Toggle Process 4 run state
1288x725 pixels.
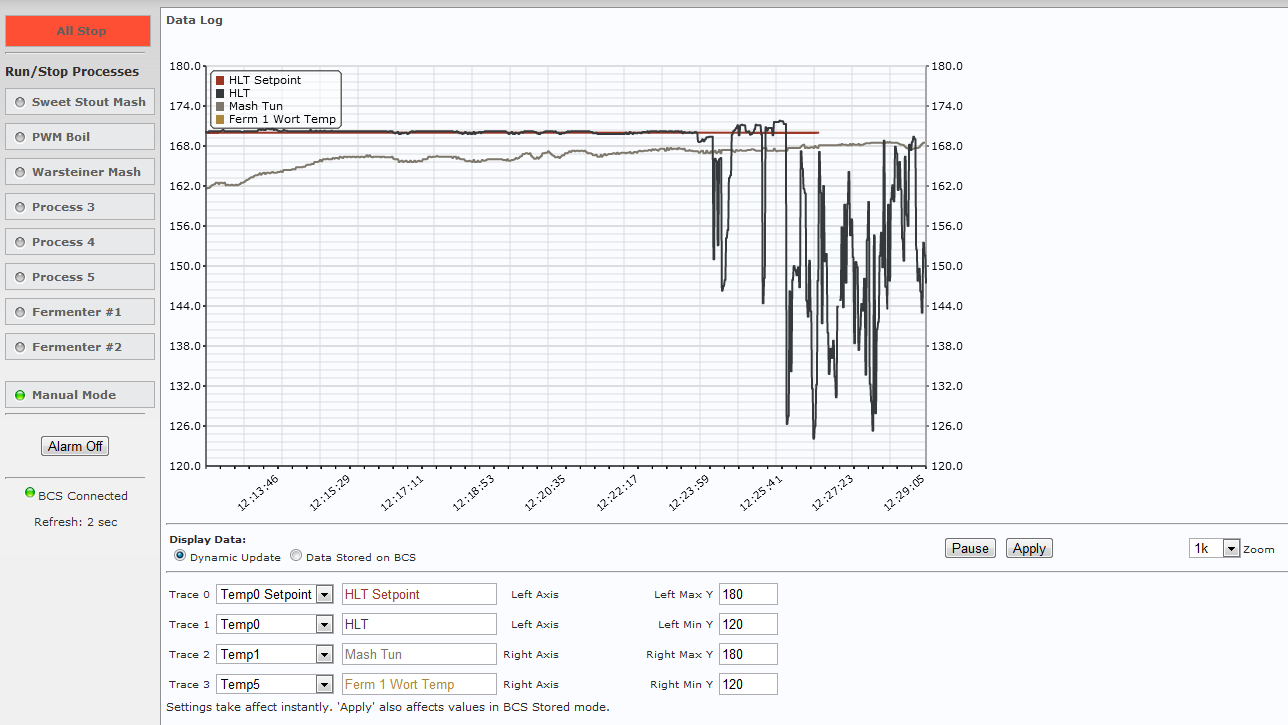(80, 242)
